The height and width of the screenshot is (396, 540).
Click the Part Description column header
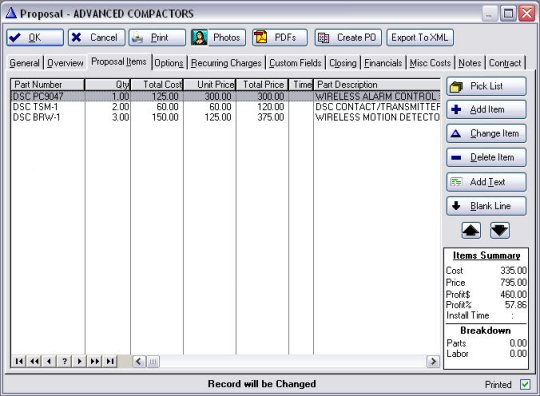point(377,85)
